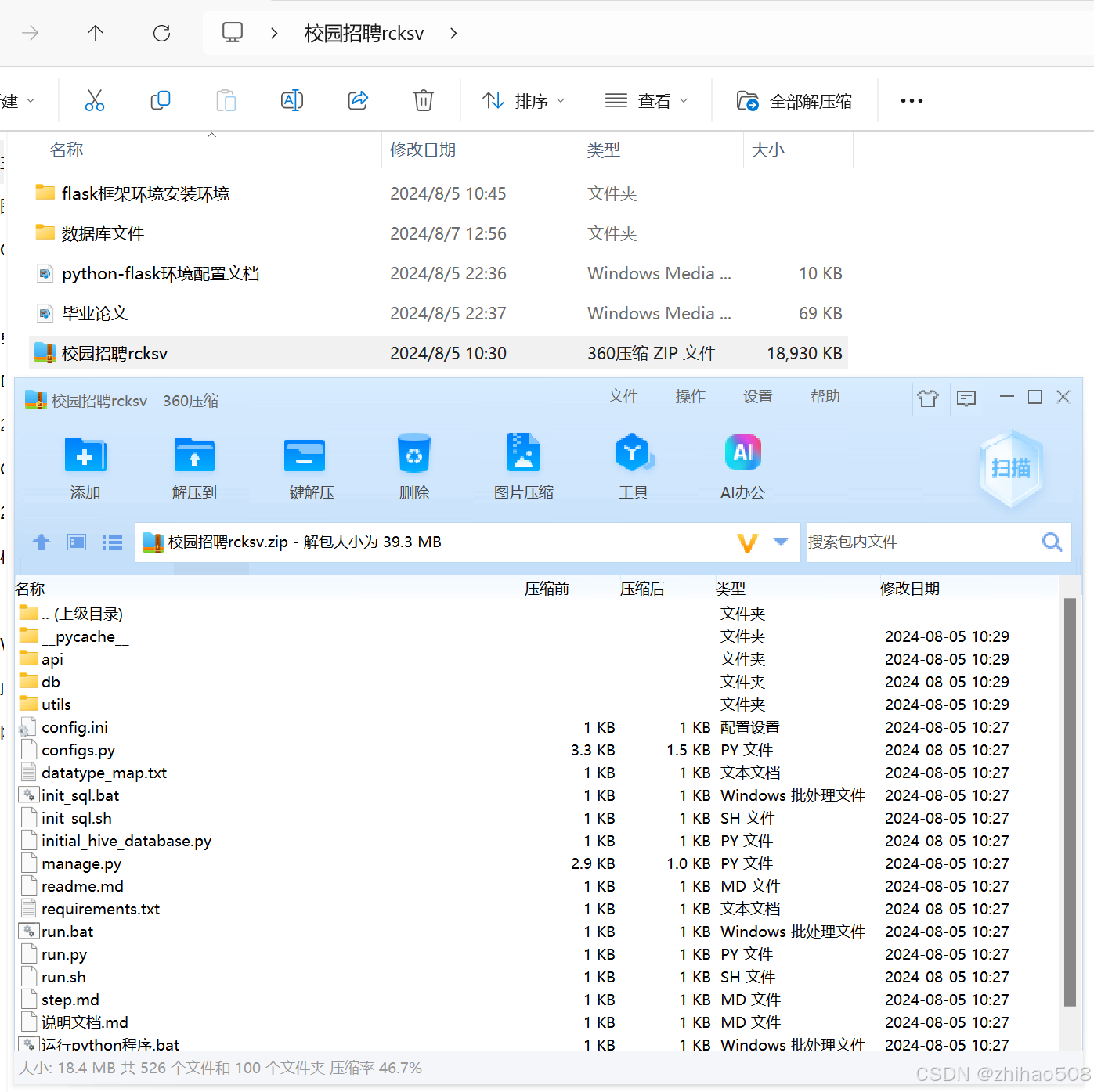Screen dimensions: 1094x1092
Task: Expand the chevron after 校园招聘rcksv in breadcrumb
Action: (453, 33)
